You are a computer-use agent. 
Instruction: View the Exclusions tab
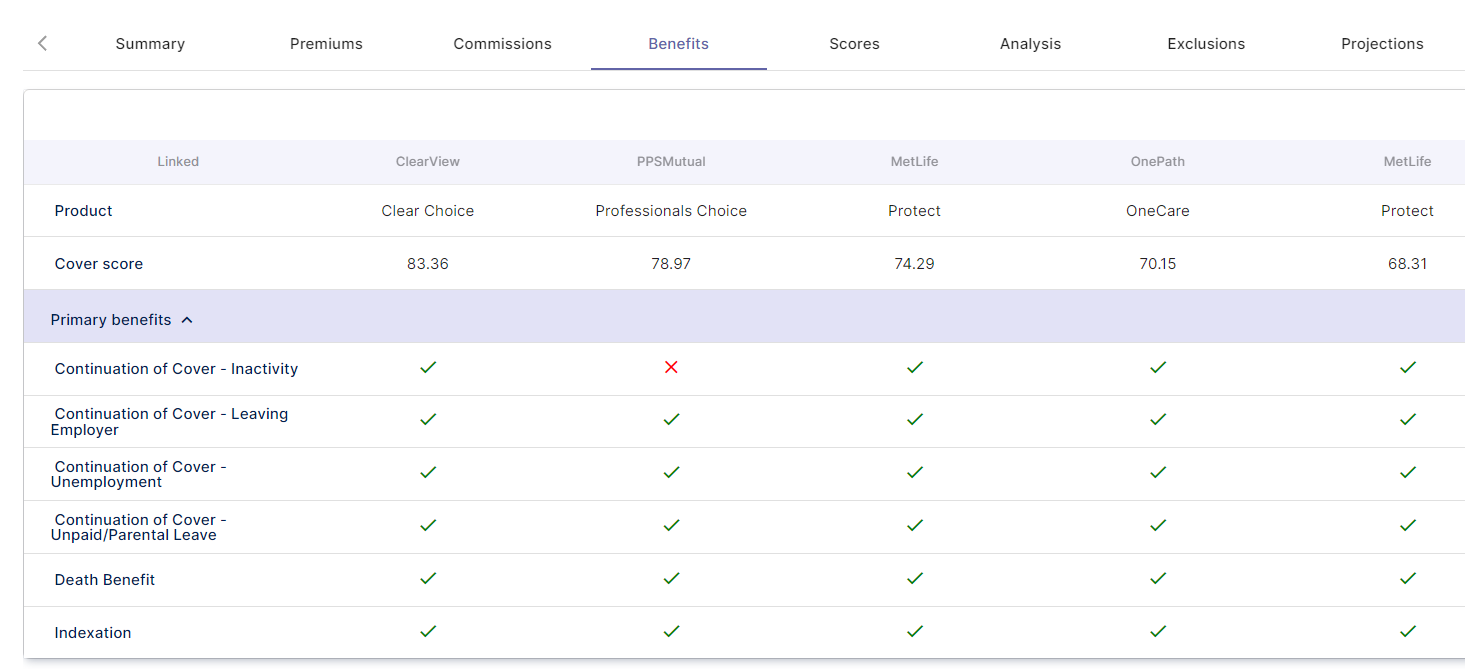click(1206, 44)
